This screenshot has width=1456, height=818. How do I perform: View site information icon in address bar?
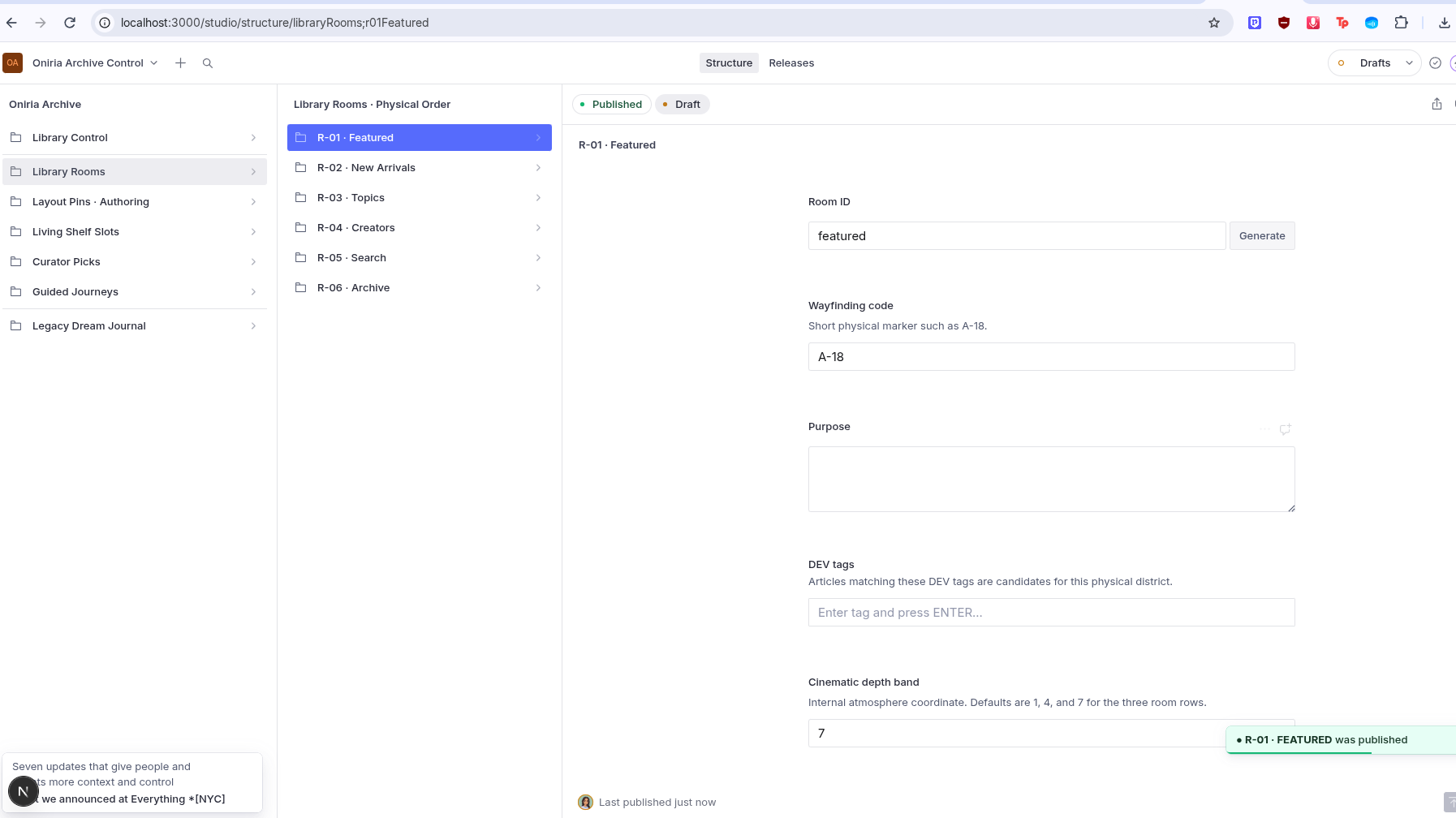click(x=105, y=23)
